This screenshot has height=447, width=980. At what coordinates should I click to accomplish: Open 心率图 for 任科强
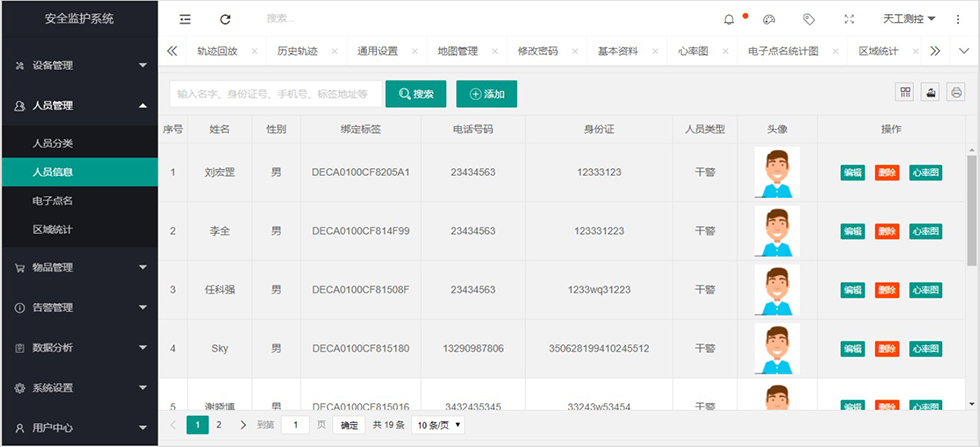(x=926, y=290)
